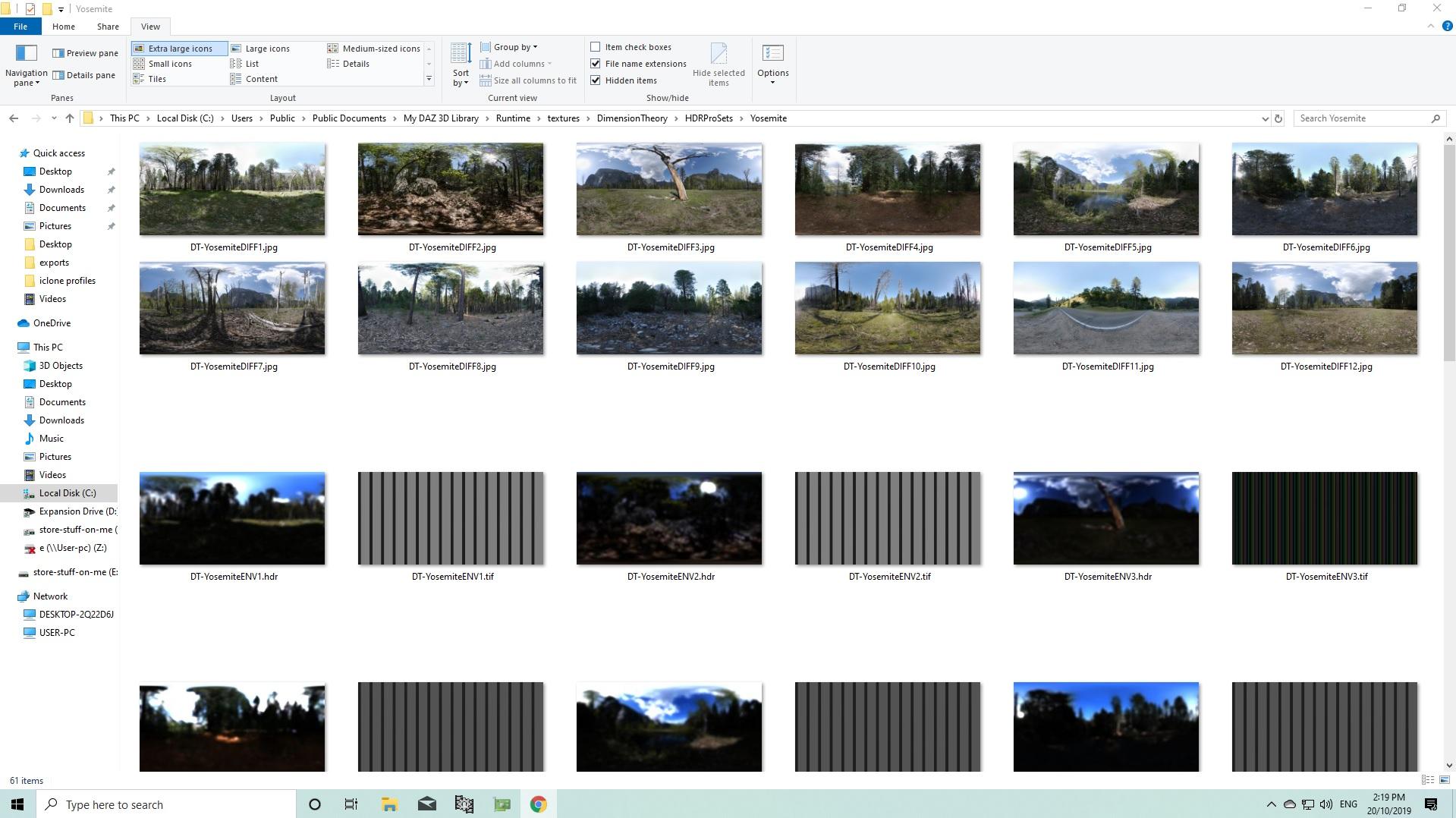Open the File tab
Screen dimensions: 1456x818
pos(20,27)
